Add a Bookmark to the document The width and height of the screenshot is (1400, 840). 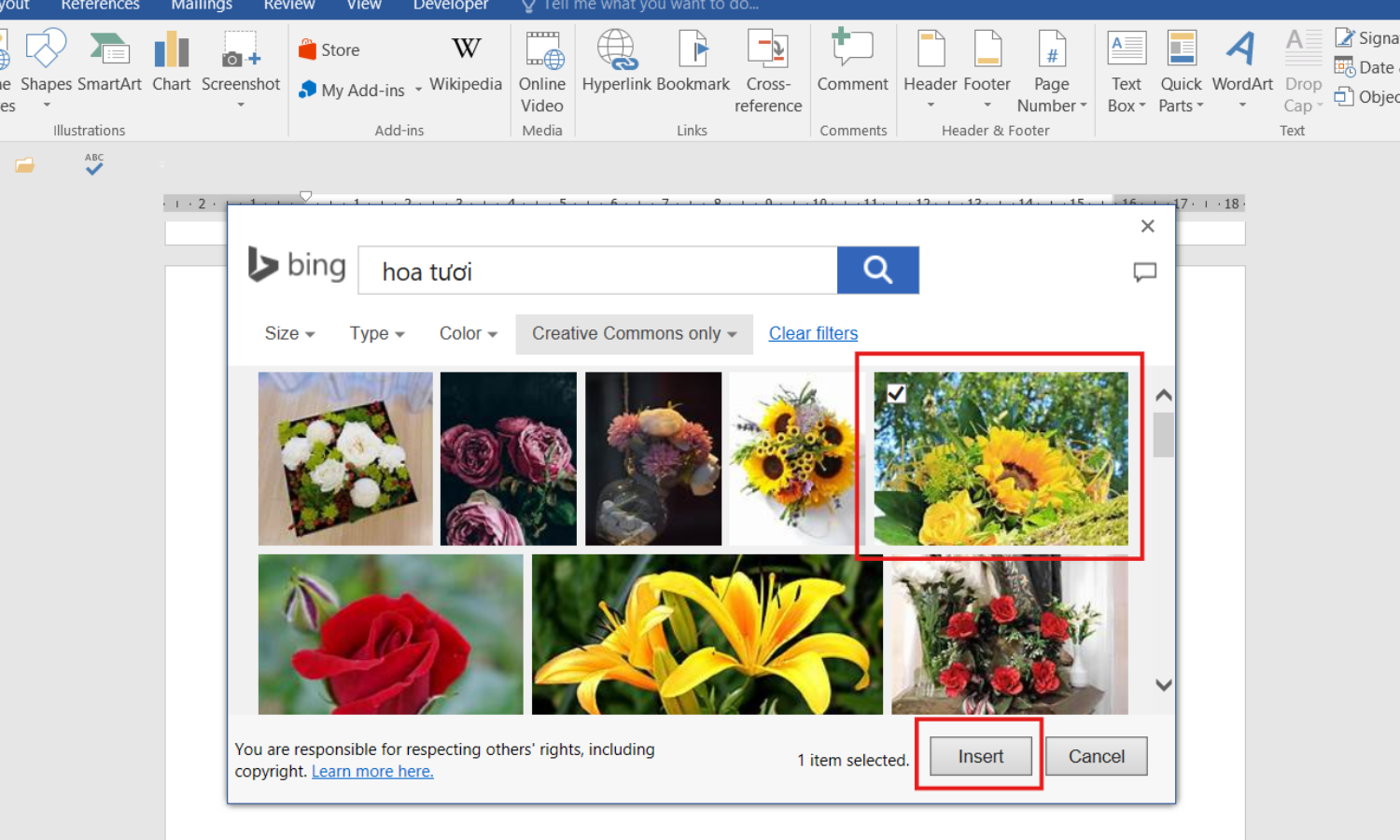pos(693,62)
